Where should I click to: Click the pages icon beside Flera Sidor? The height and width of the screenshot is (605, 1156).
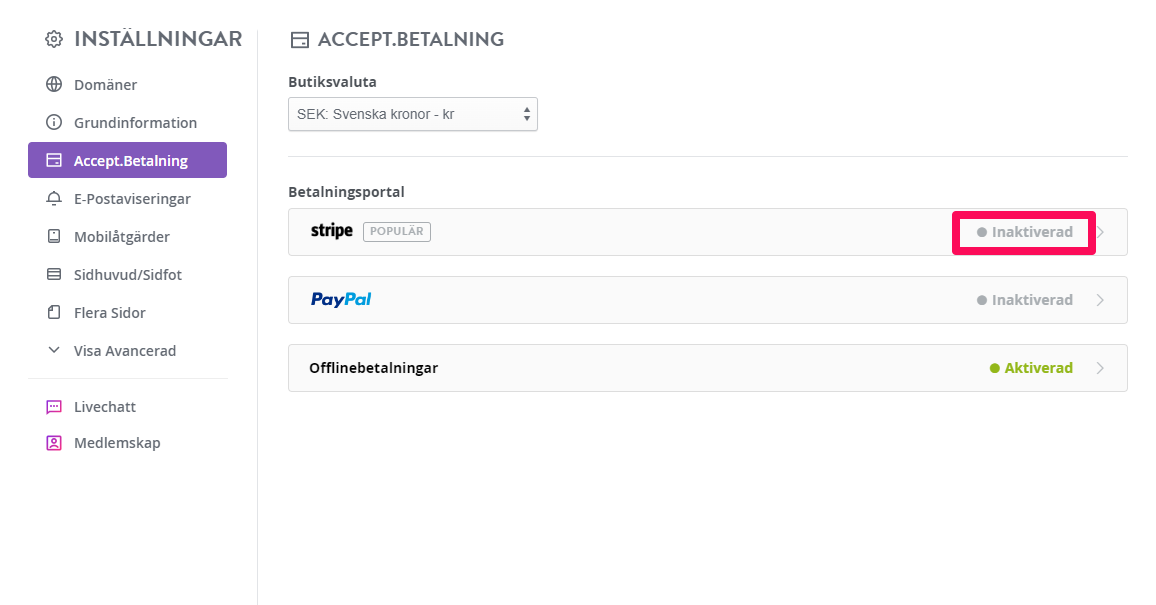54,312
